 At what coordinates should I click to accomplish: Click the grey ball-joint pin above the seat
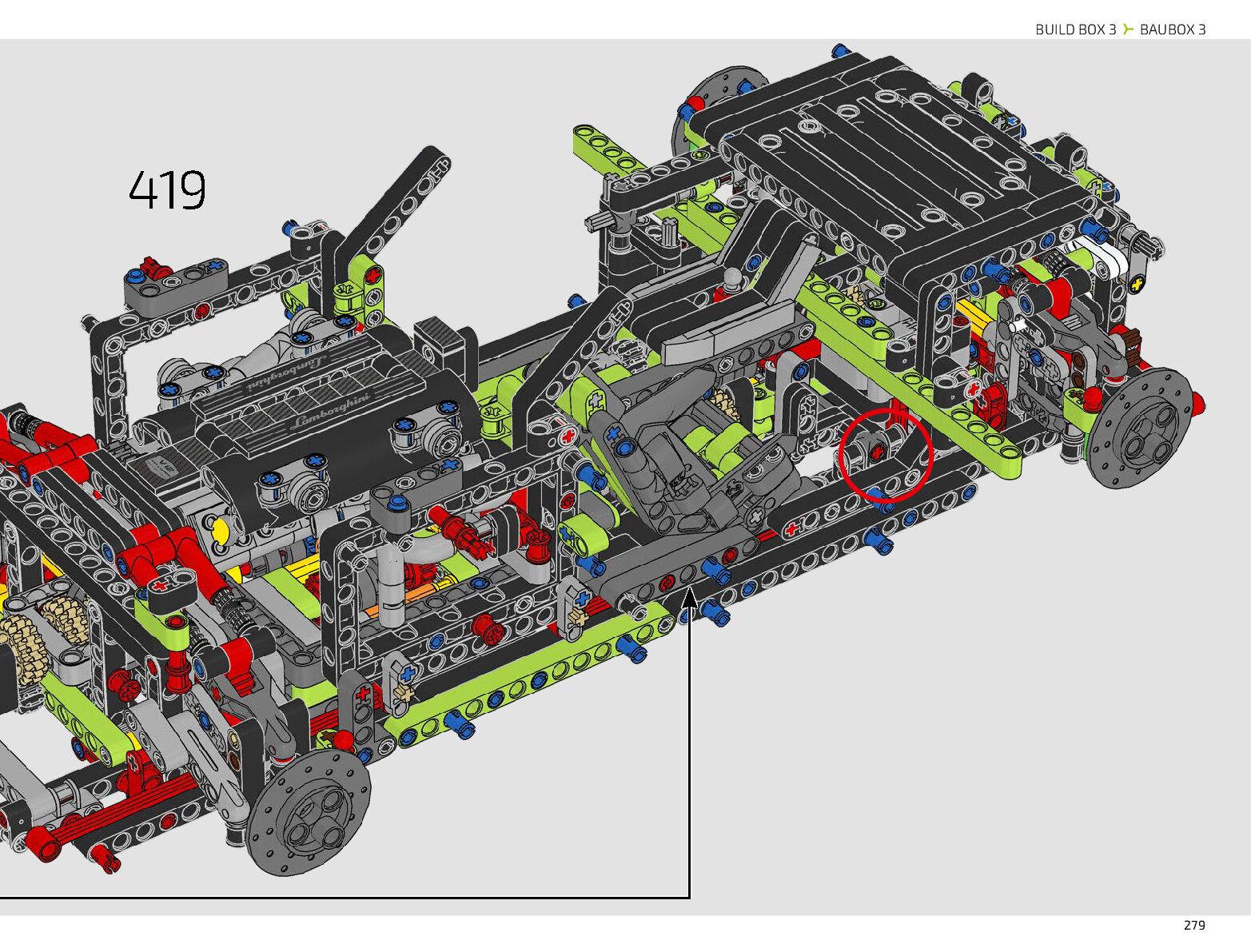[x=731, y=279]
